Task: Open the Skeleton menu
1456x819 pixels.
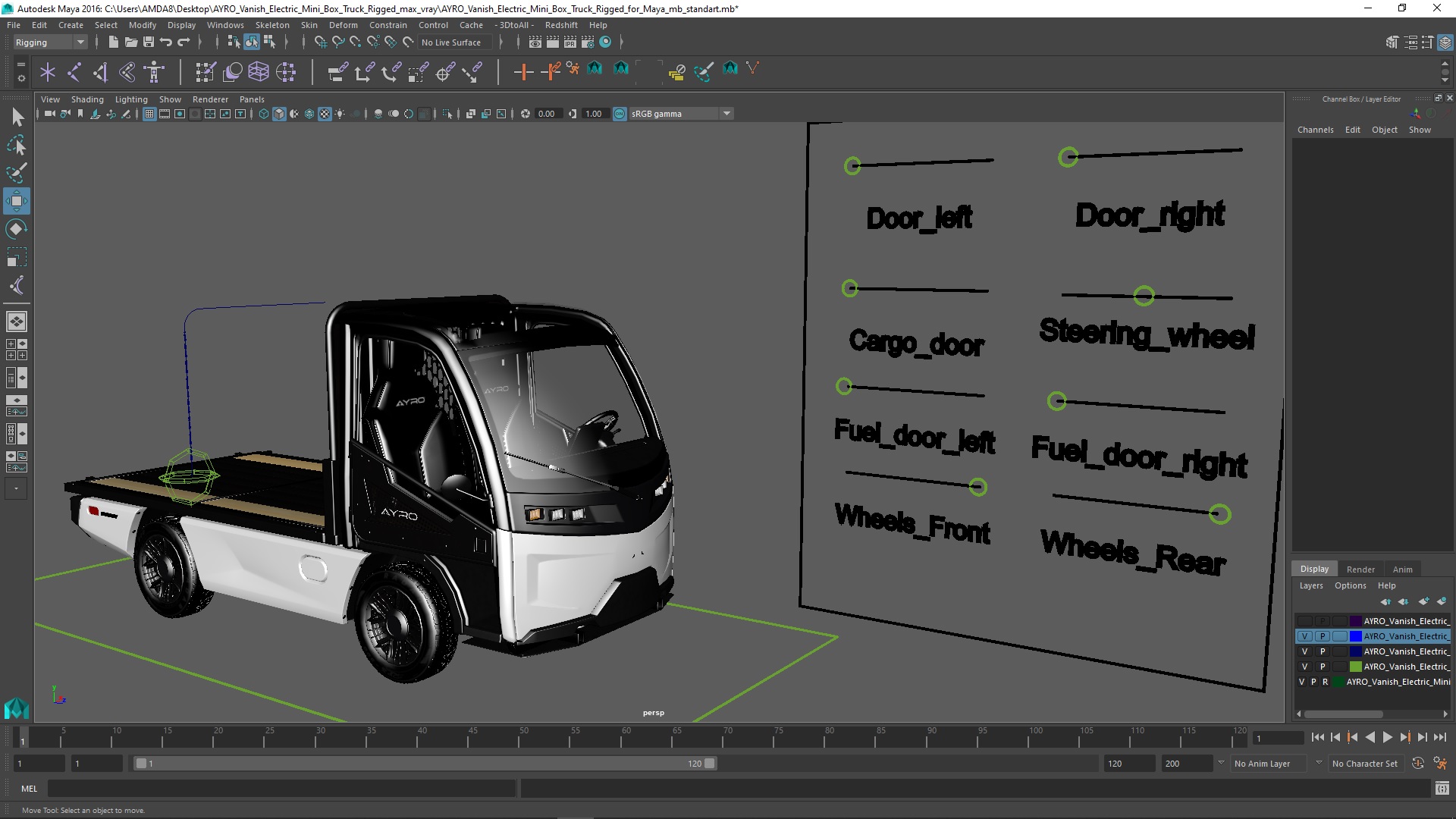Action: (x=272, y=25)
